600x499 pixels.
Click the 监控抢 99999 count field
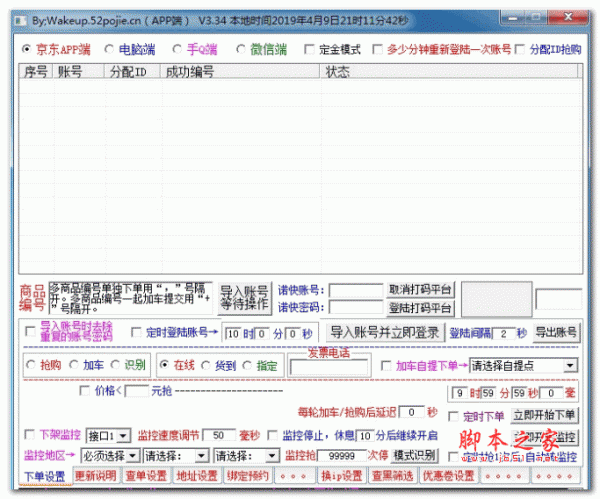[x=342, y=456]
